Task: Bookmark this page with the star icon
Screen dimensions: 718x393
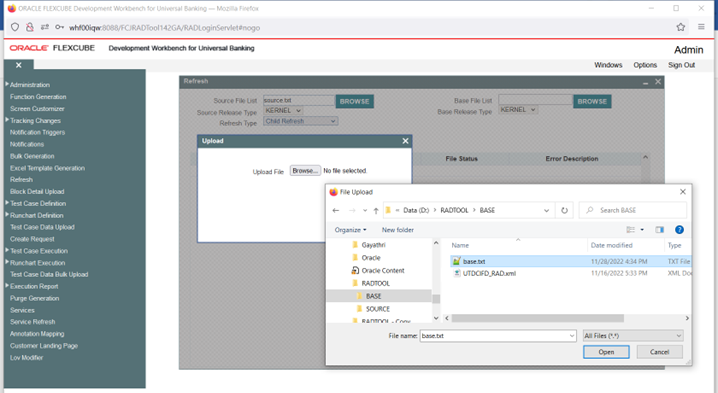Action: point(681,27)
